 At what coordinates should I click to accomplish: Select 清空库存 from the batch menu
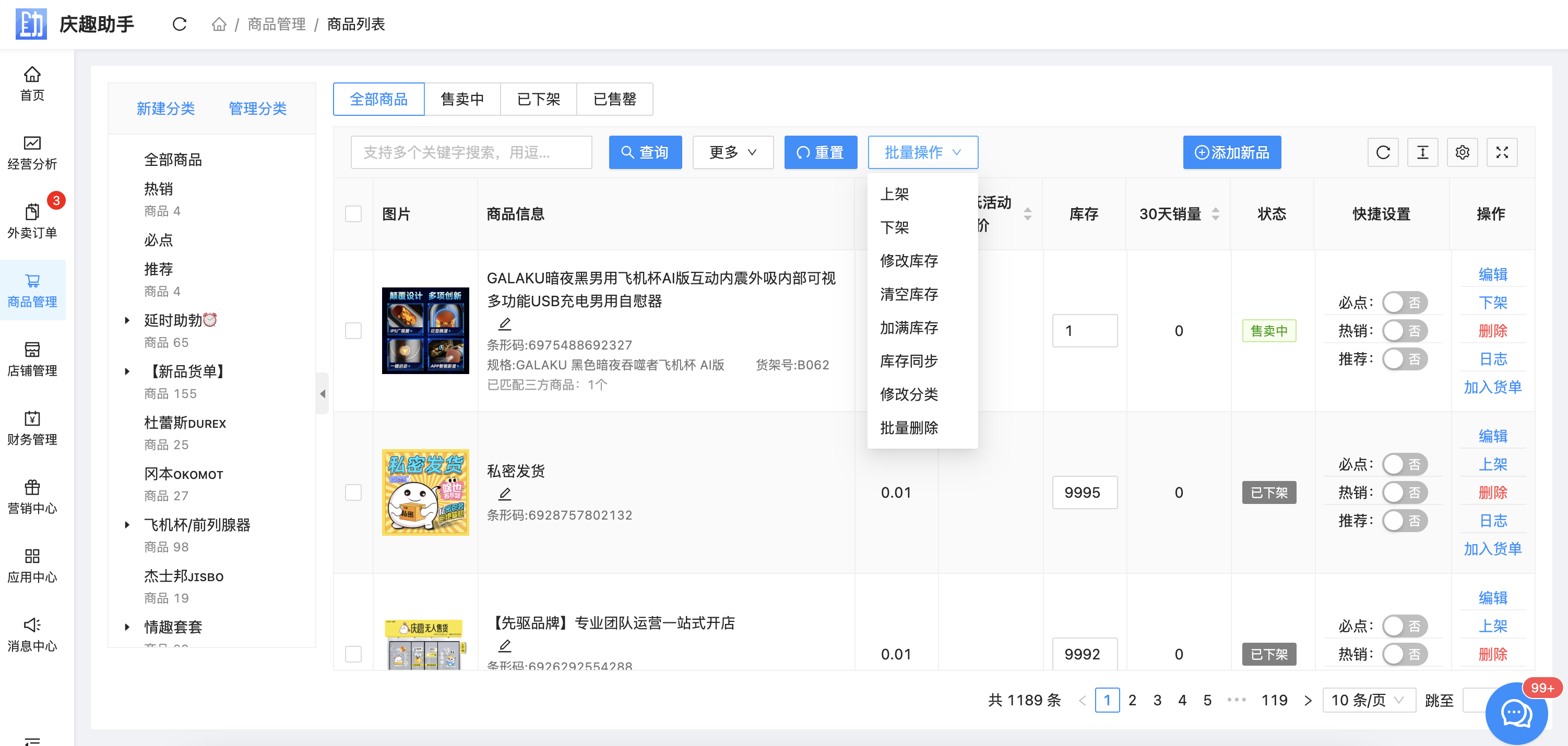[909, 295]
